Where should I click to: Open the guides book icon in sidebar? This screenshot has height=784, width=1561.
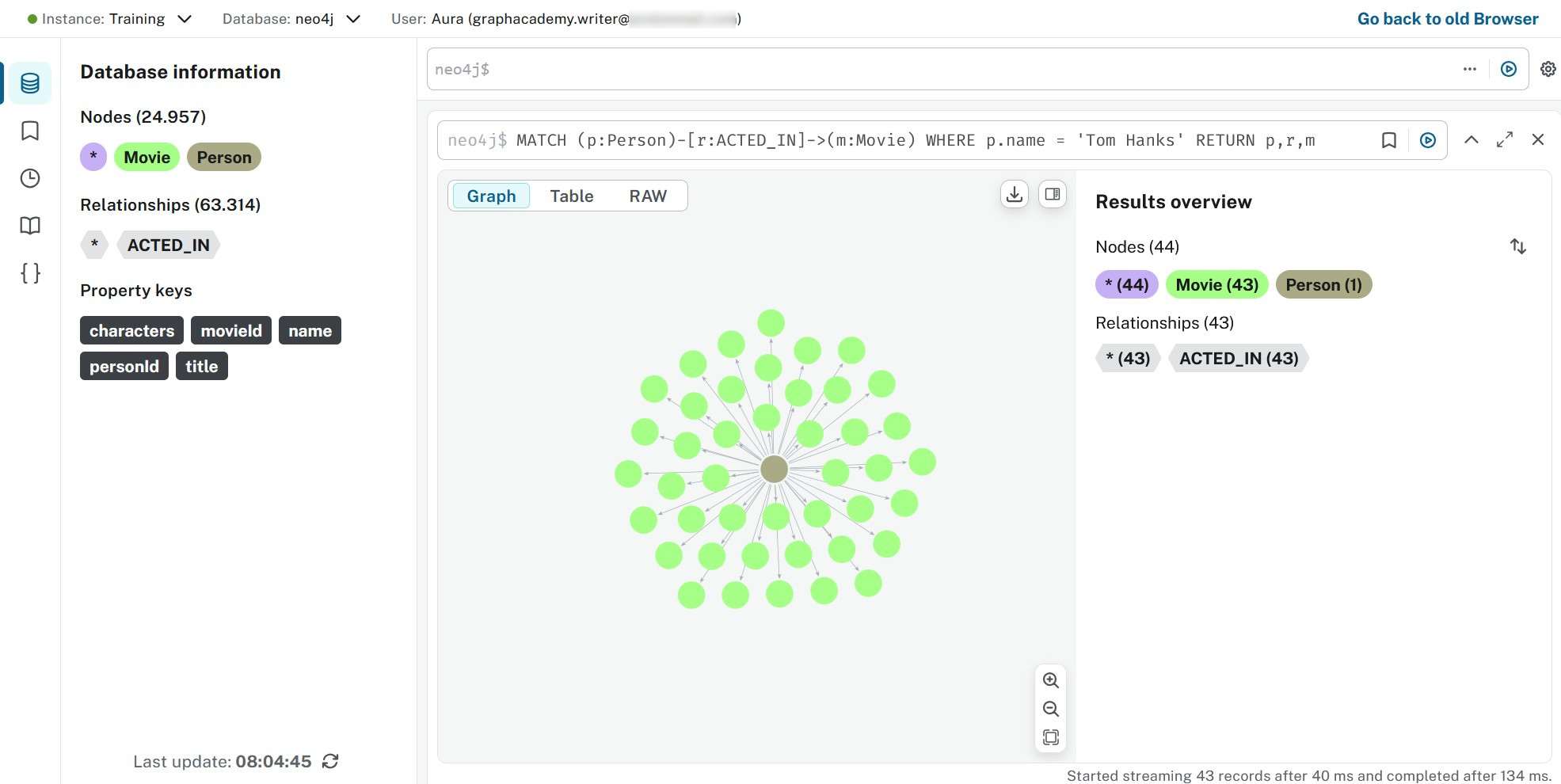[x=30, y=226]
